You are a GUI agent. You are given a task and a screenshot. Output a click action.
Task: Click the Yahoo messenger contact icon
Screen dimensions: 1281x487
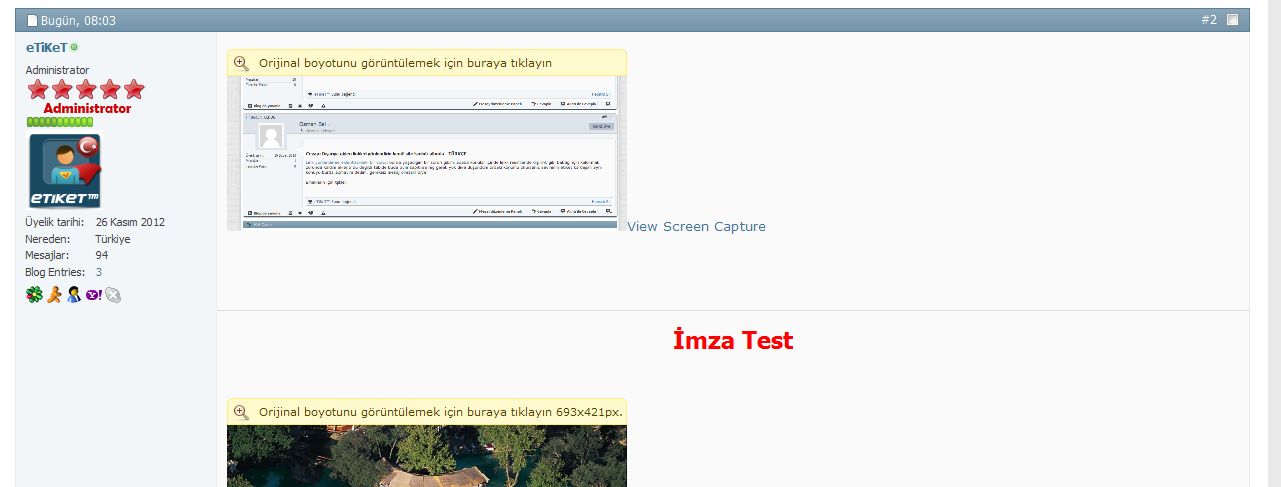[x=93, y=295]
